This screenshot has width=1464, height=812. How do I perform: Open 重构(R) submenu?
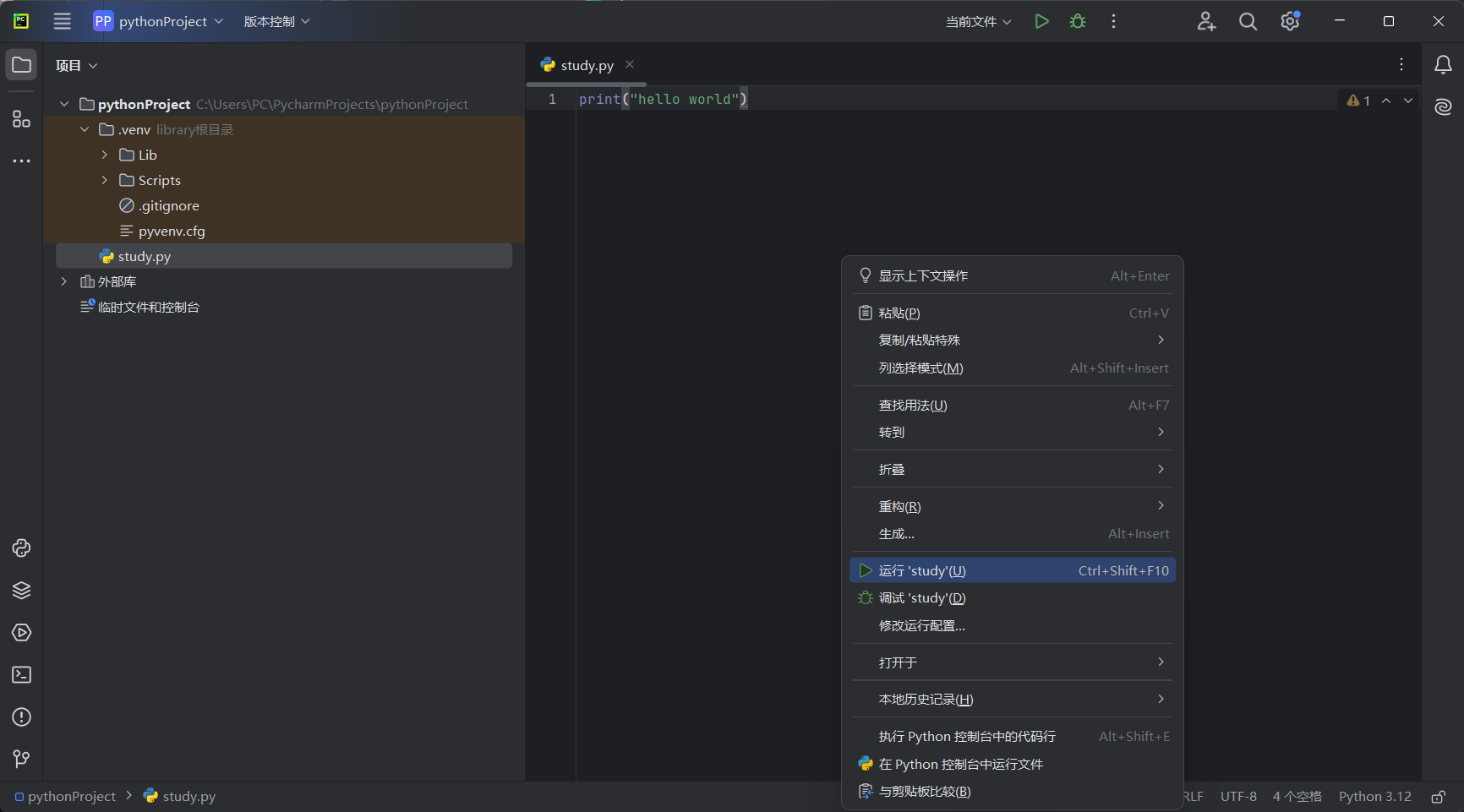(1013, 506)
